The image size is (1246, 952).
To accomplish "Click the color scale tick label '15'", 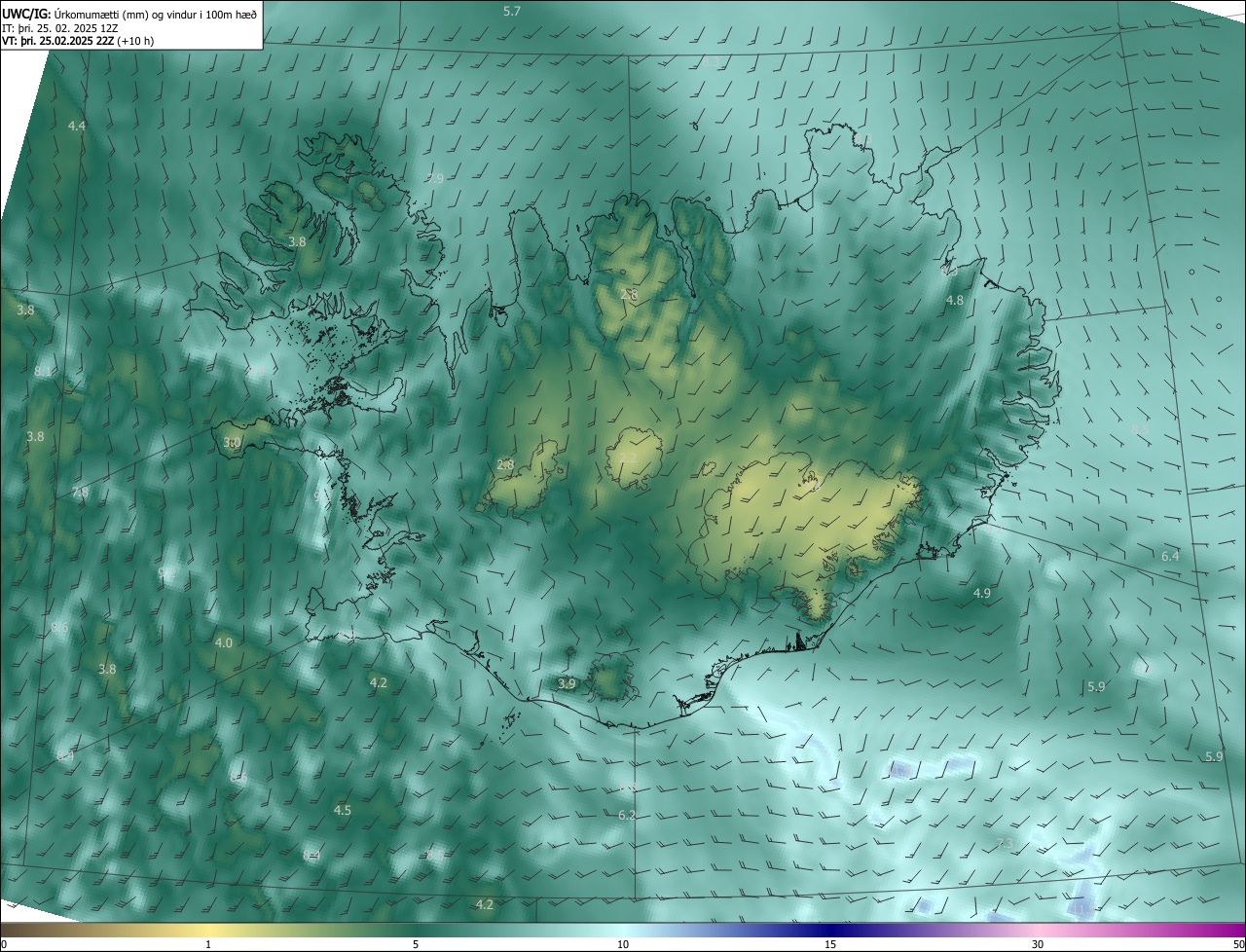I will (830, 945).
